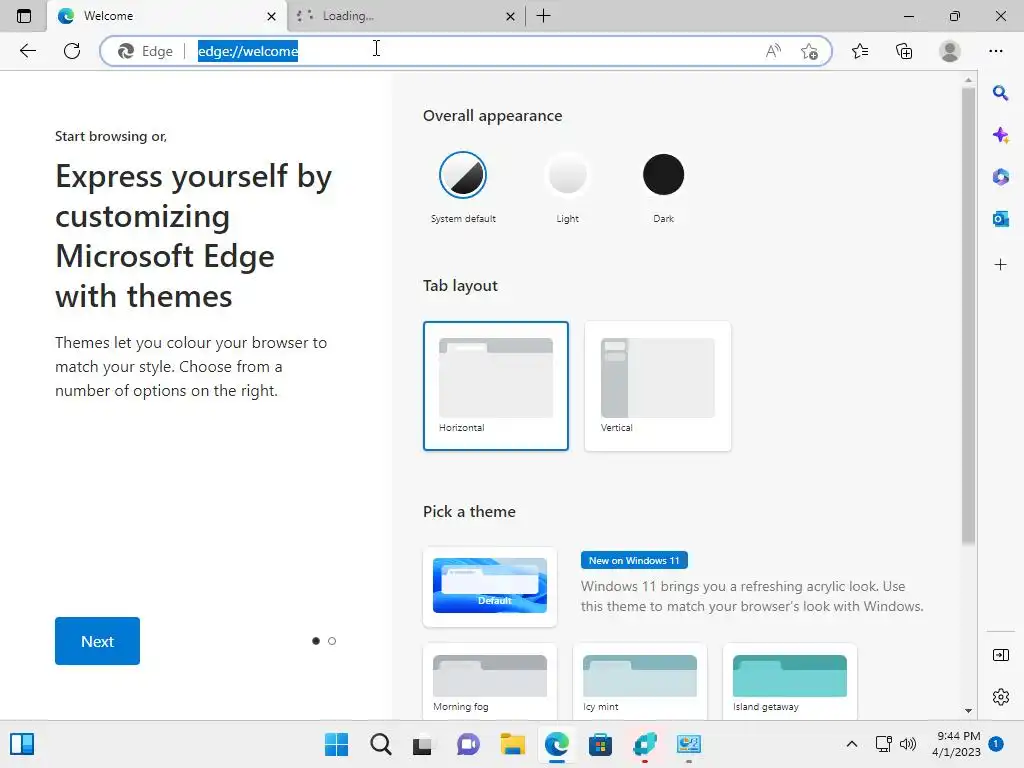The image size is (1024, 768).
Task: Click the address bar showing edge://welcome
Action: click(465, 51)
